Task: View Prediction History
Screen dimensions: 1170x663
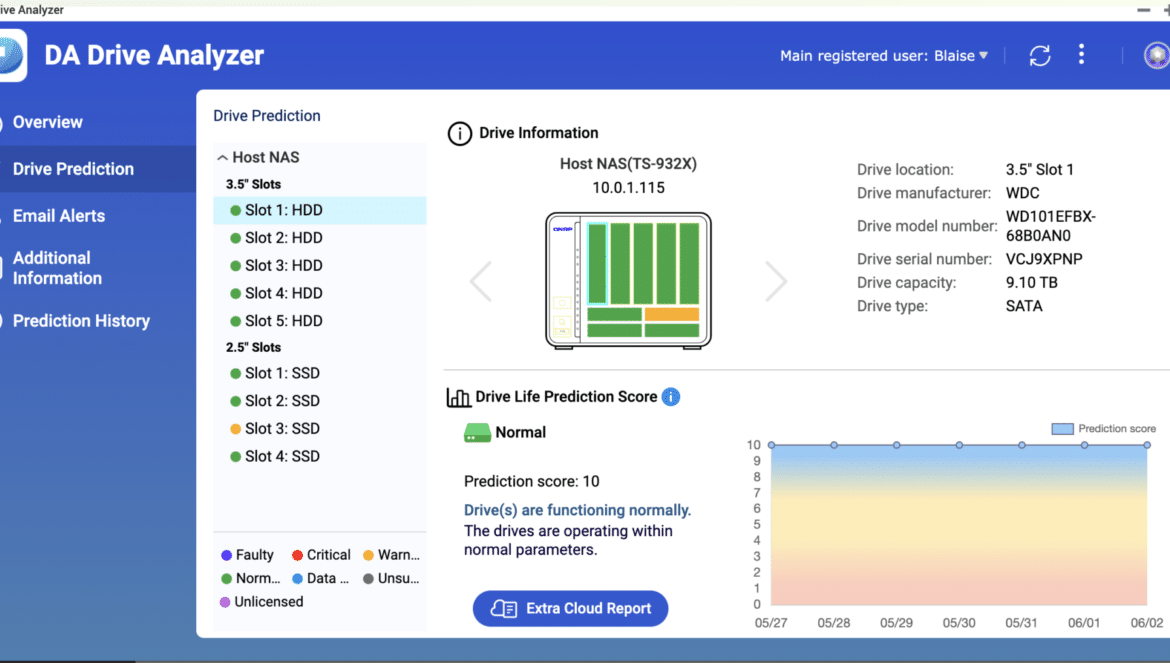Action: [x=81, y=321]
